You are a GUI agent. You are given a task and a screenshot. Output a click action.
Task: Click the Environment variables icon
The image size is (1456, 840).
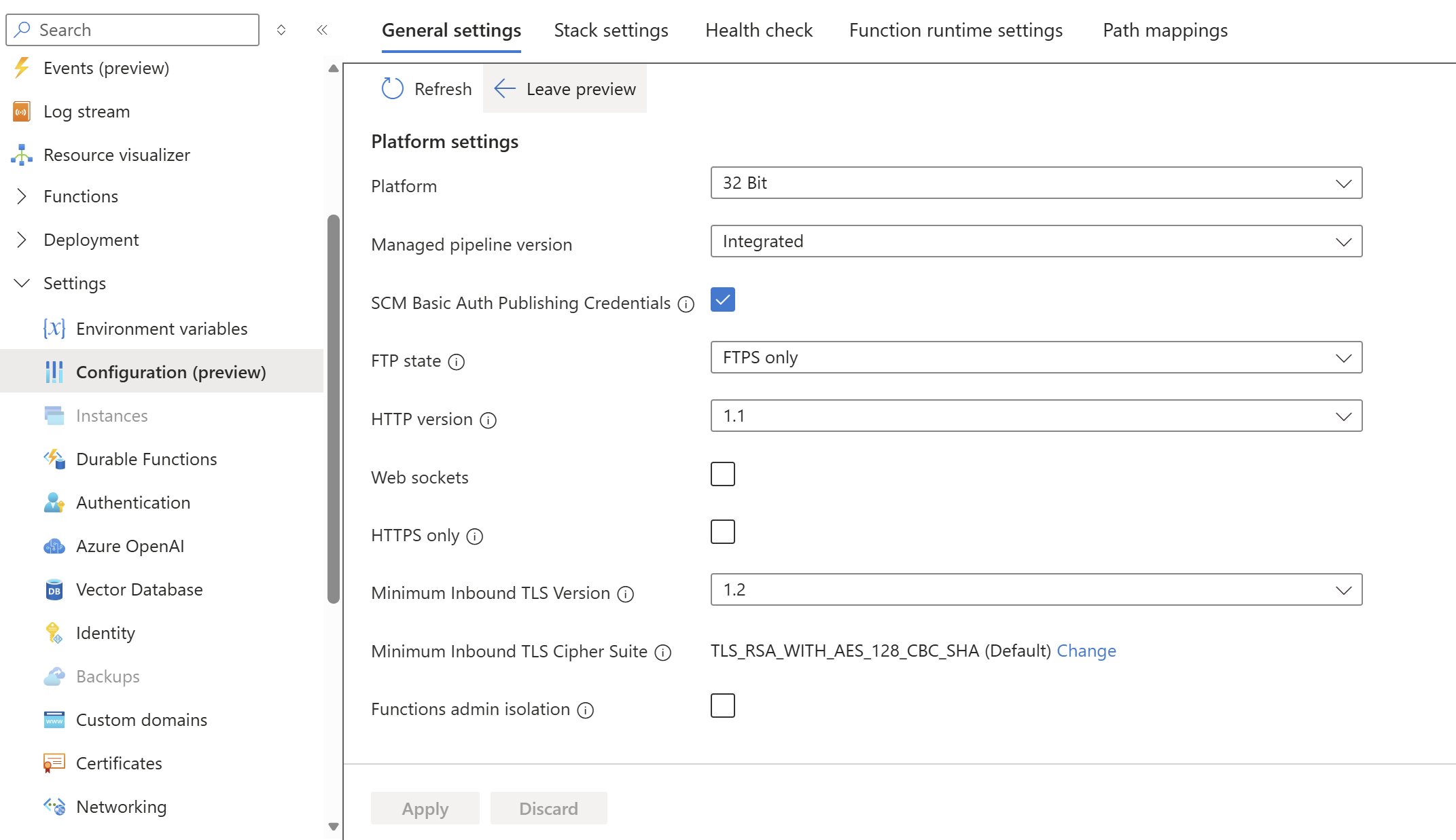(54, 329)
